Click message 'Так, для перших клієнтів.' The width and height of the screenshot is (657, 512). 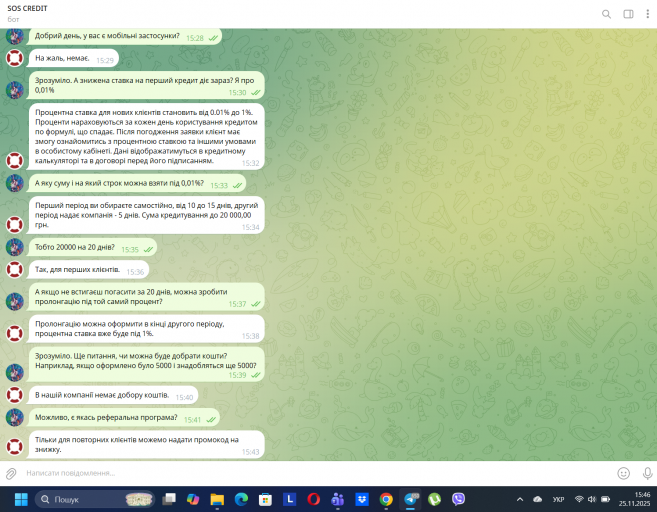point(88,270)
